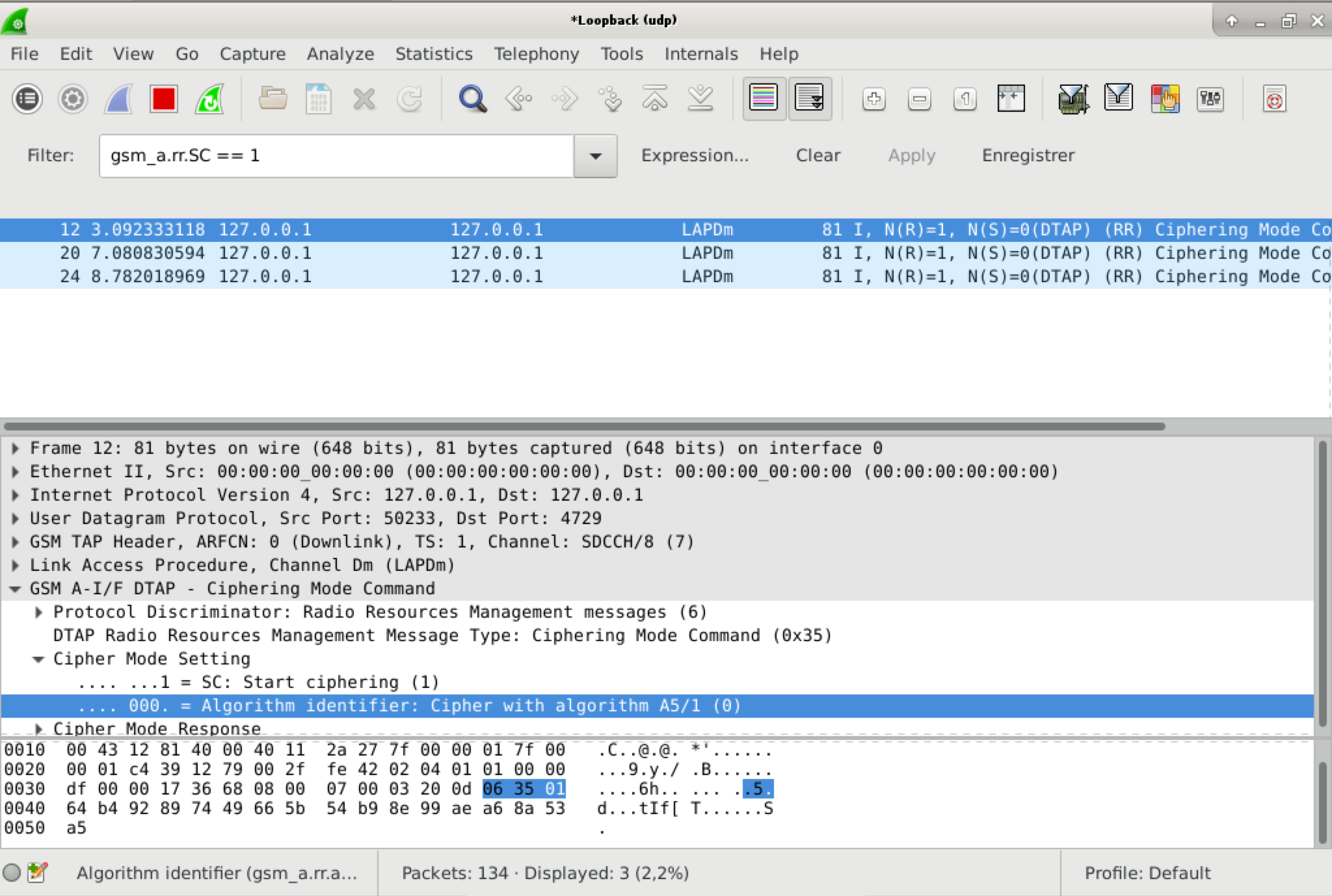Collapse GSM A-I/F DTAP node
The width and height of the screenshot is (1332, 896).
pos(15,589)
